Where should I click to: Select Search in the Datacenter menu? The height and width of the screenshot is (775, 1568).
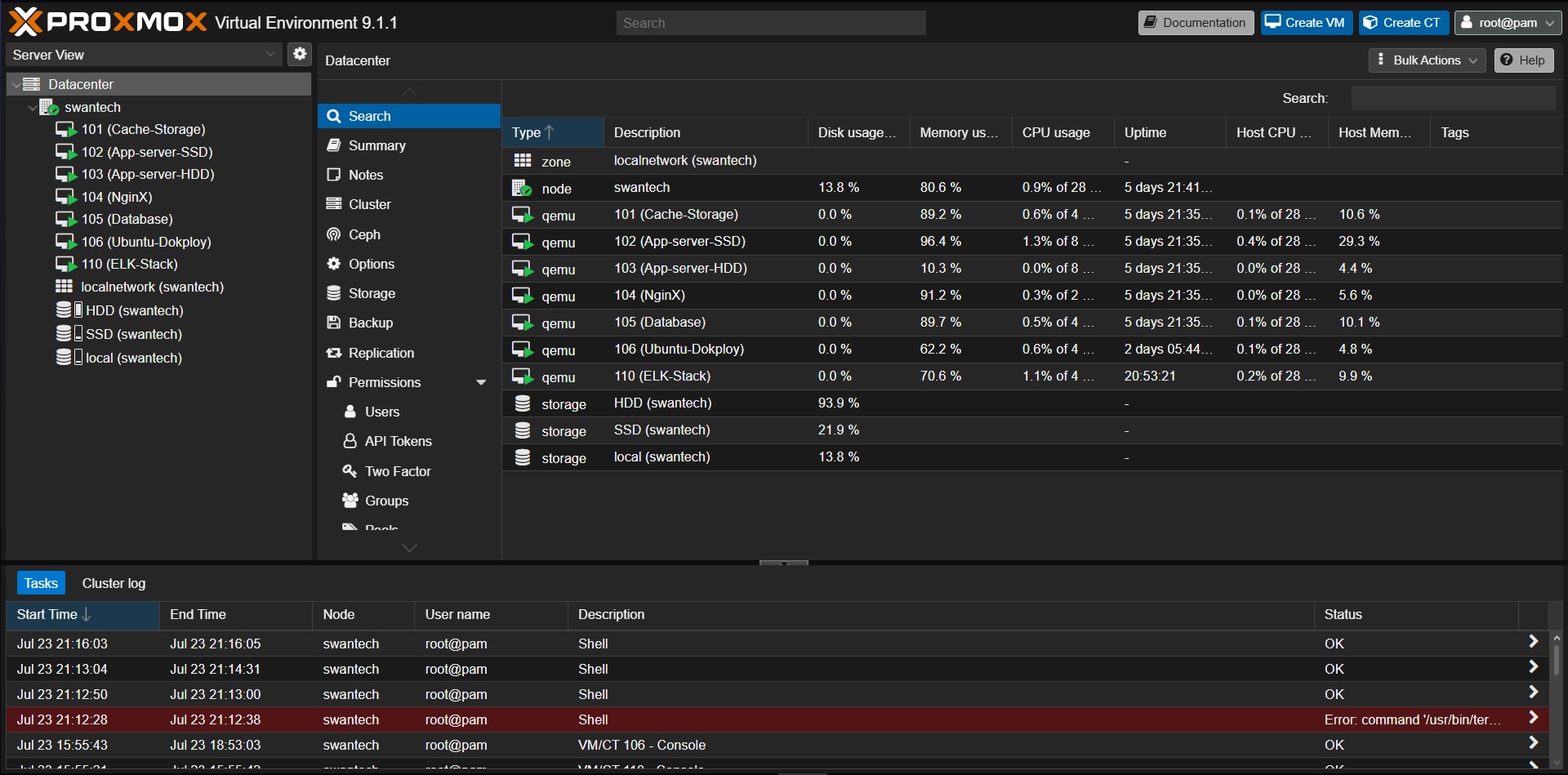[409, 116]
